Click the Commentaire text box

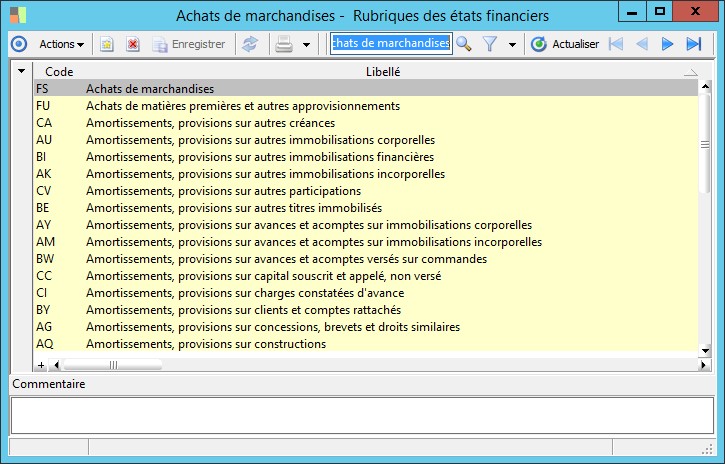coord(362,414)
